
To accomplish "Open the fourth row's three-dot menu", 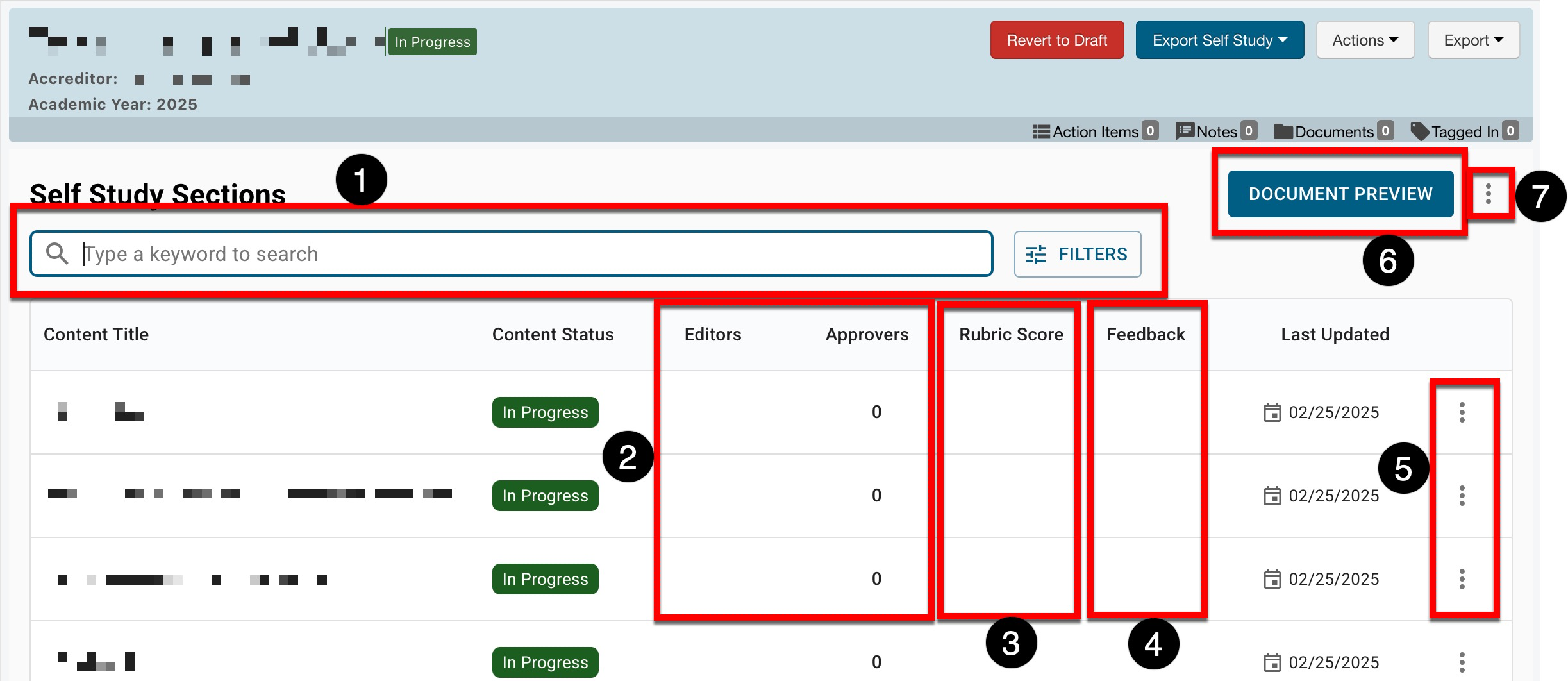I will [x=1462, y=662].
